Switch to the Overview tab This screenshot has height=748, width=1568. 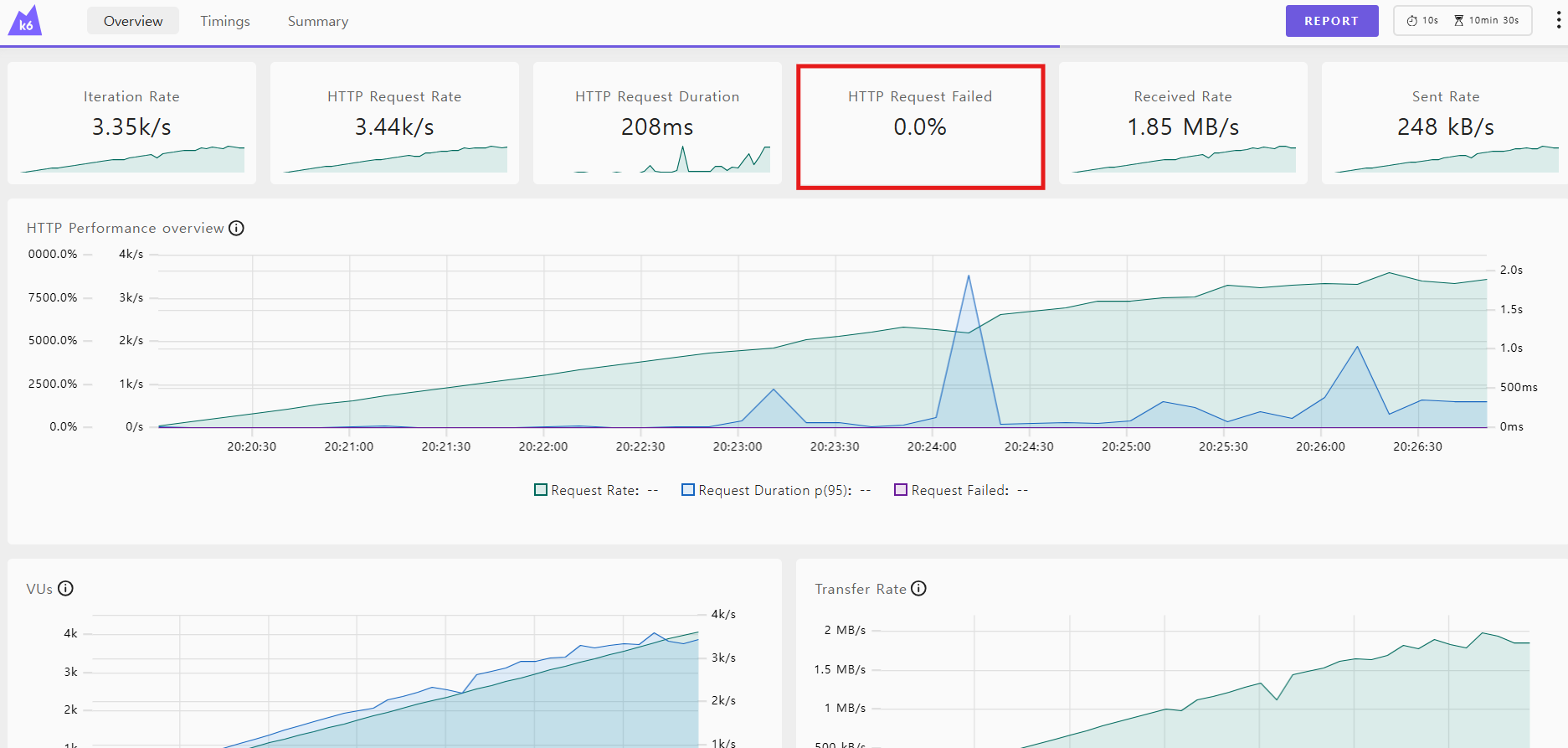point(133,21)
